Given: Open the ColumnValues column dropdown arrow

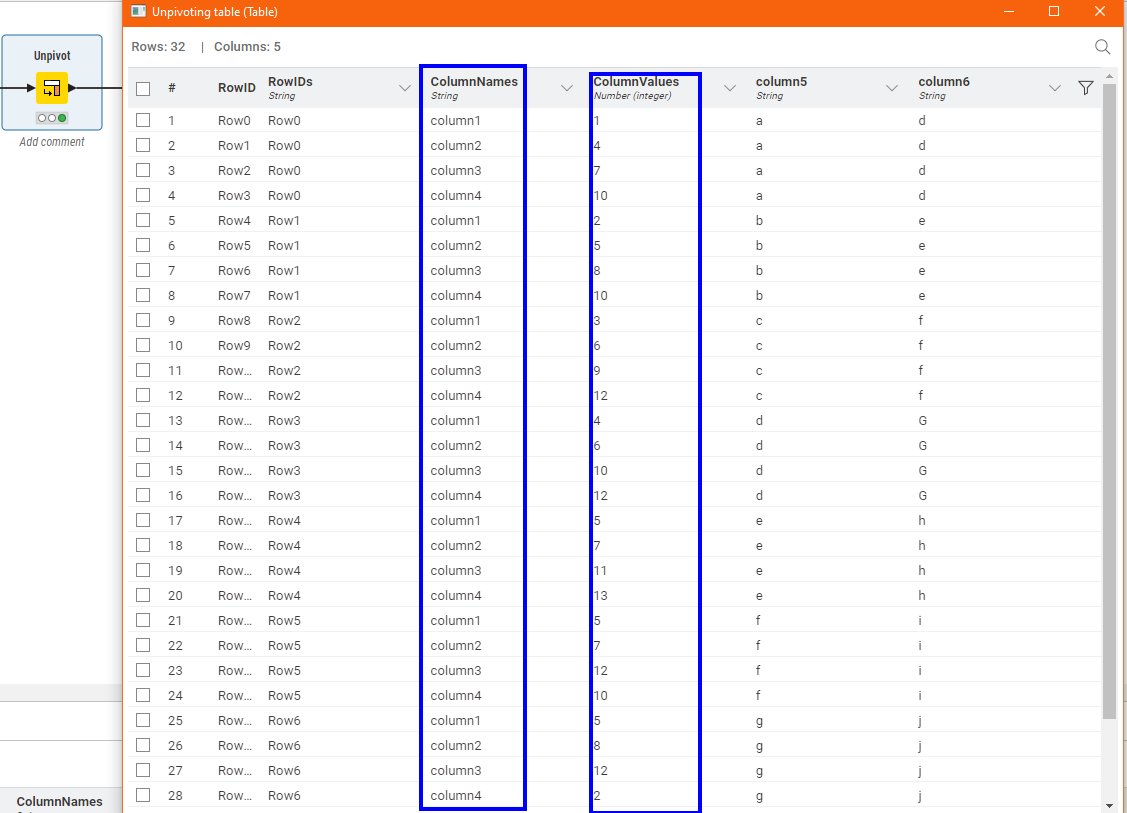Looking at the screenshot, I should coord(730,88).
